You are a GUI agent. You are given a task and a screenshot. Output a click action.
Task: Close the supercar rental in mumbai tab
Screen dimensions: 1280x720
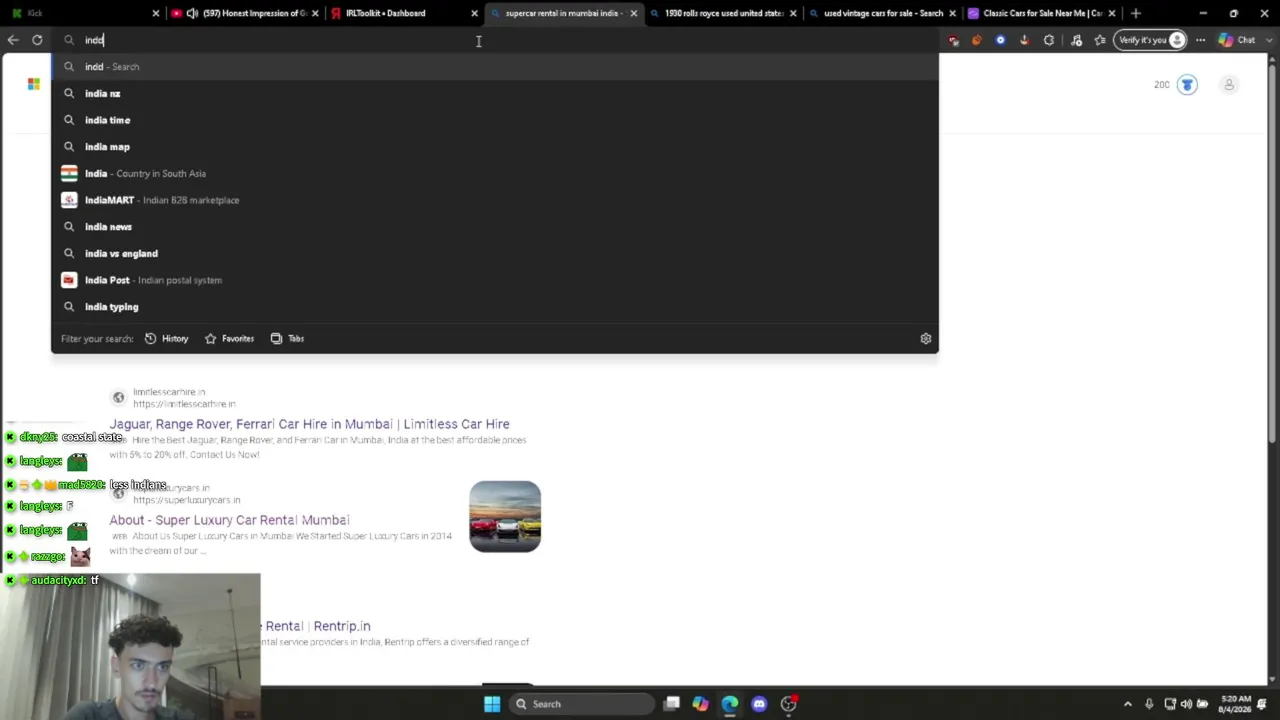click(633, 13)
